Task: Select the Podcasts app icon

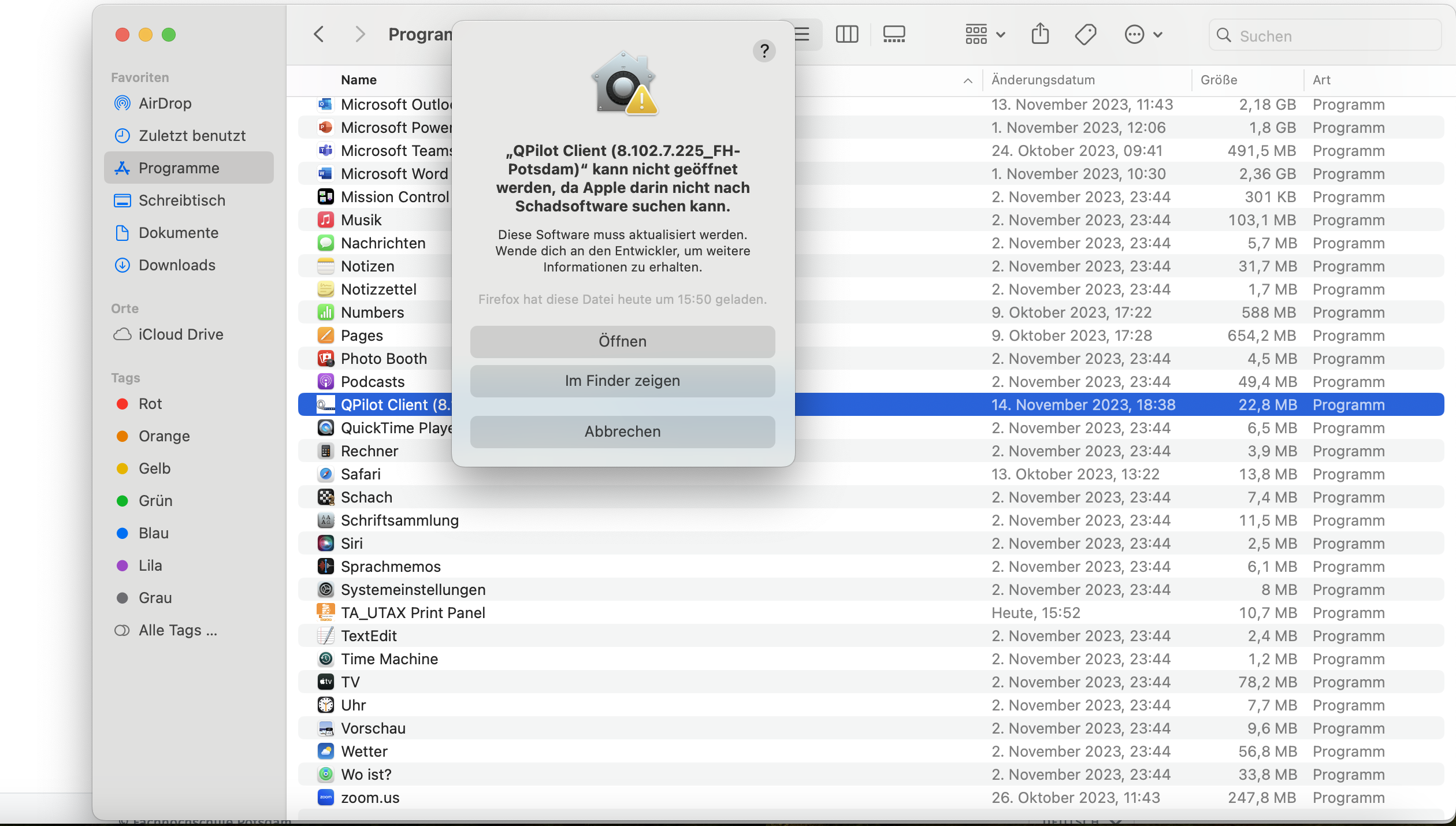Action: [x=326, y=382]
